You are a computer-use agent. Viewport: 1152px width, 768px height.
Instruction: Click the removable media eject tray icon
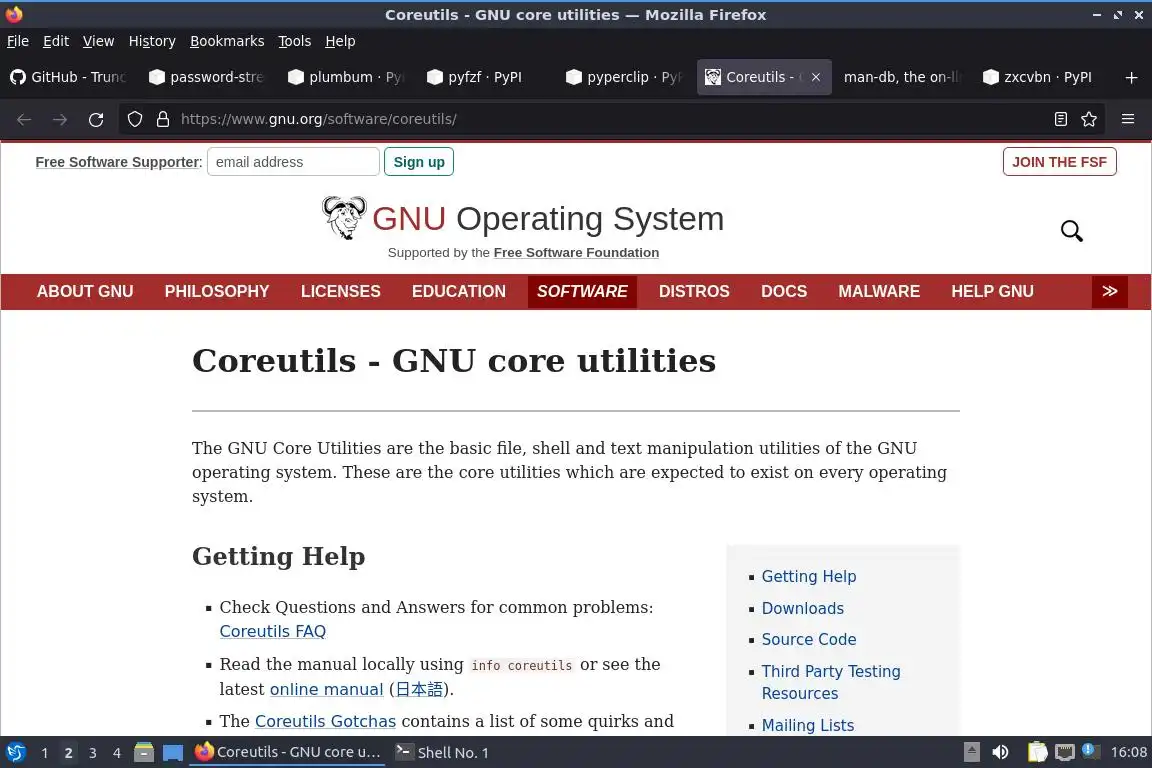(x=971, y=752)
